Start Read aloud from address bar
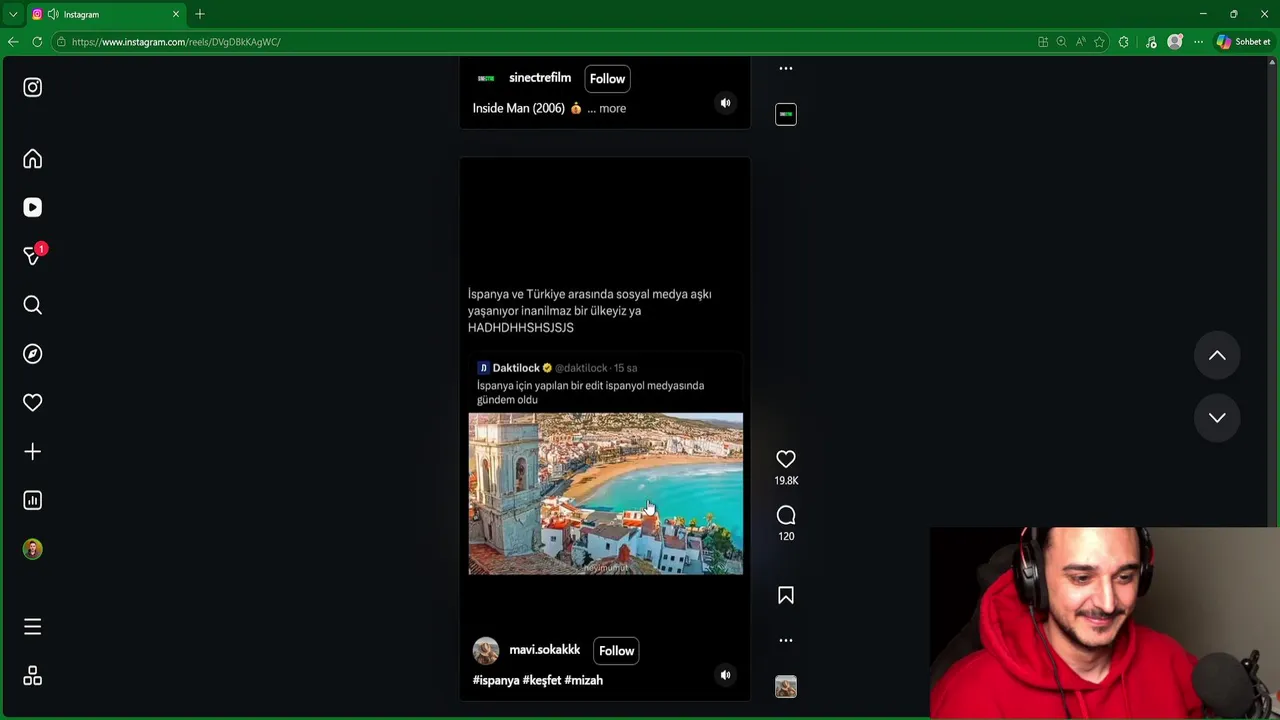1280x720 pixels. coord(1080,42)
